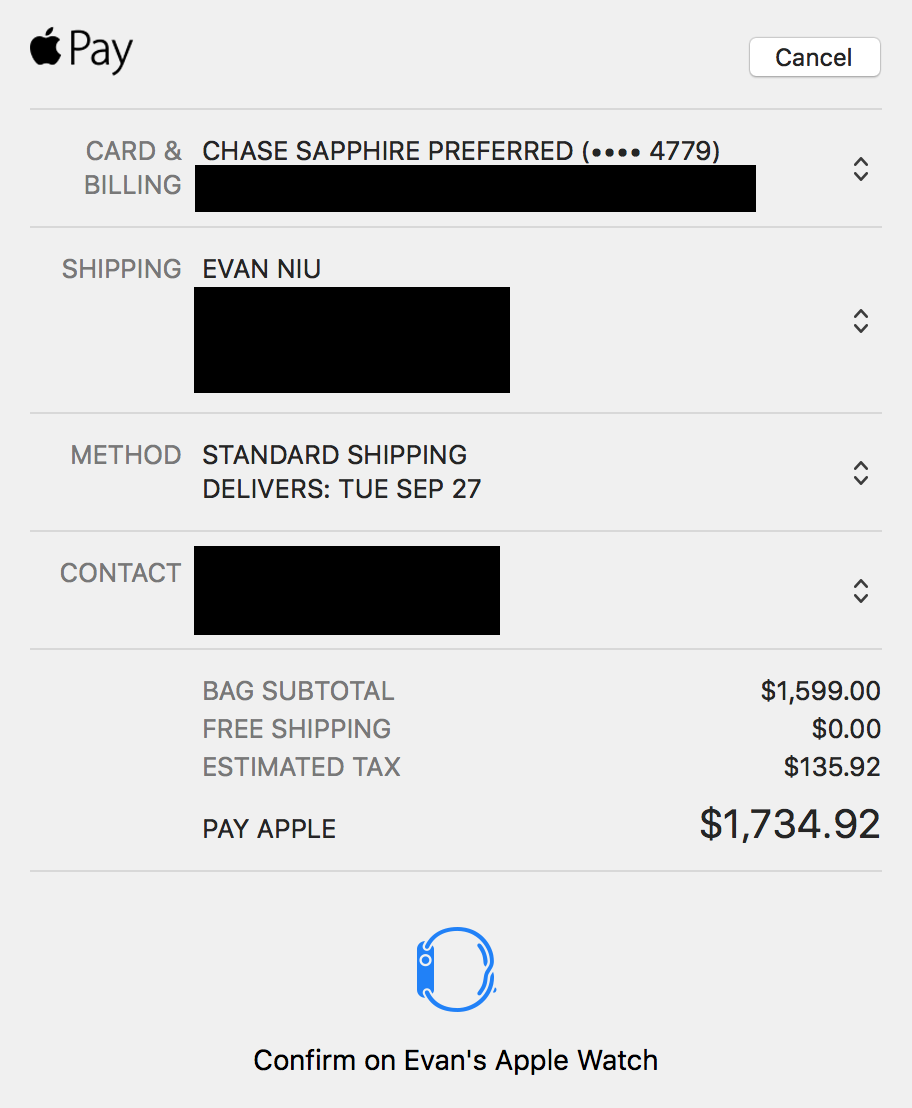Open the shipping method selector arrows
Viewport: 912px width, 1108px height.
coord(860,472)
